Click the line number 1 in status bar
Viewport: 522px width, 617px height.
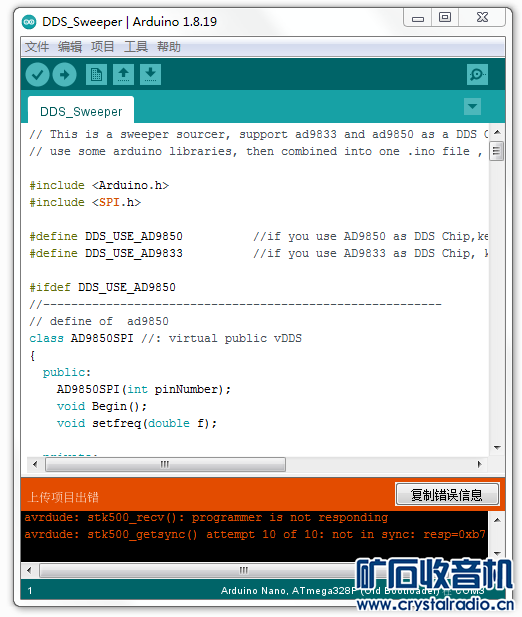[30, 591]
